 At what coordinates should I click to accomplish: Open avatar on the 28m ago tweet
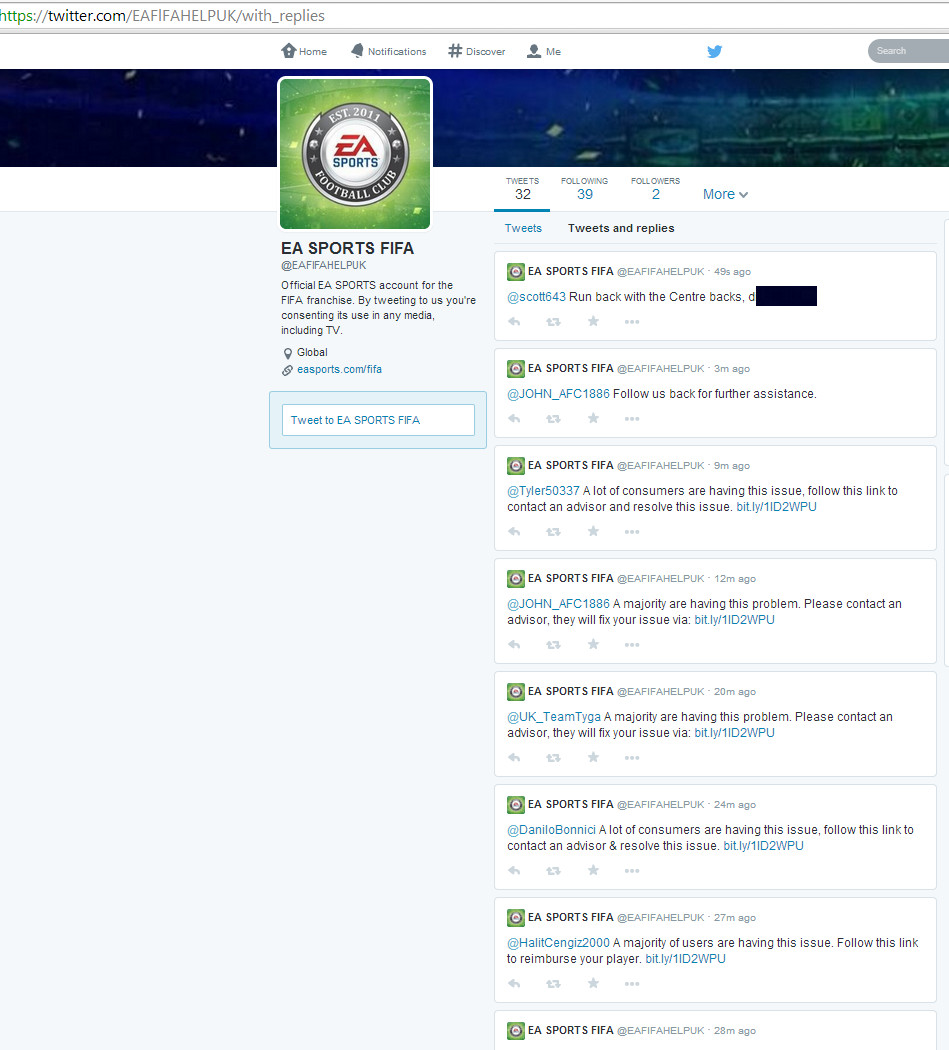point(516,1031)
